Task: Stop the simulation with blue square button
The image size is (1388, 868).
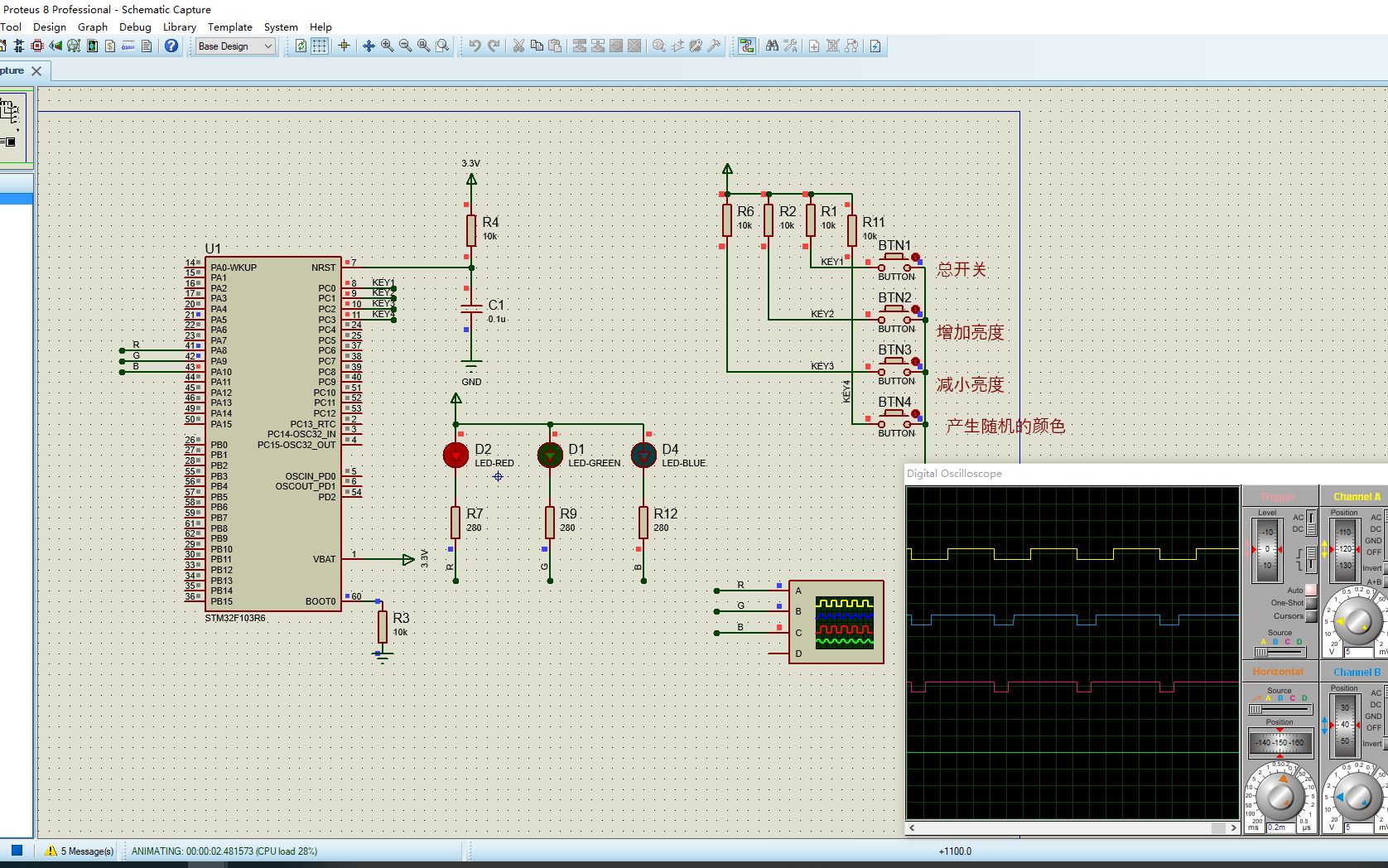Action: (17, 850)
